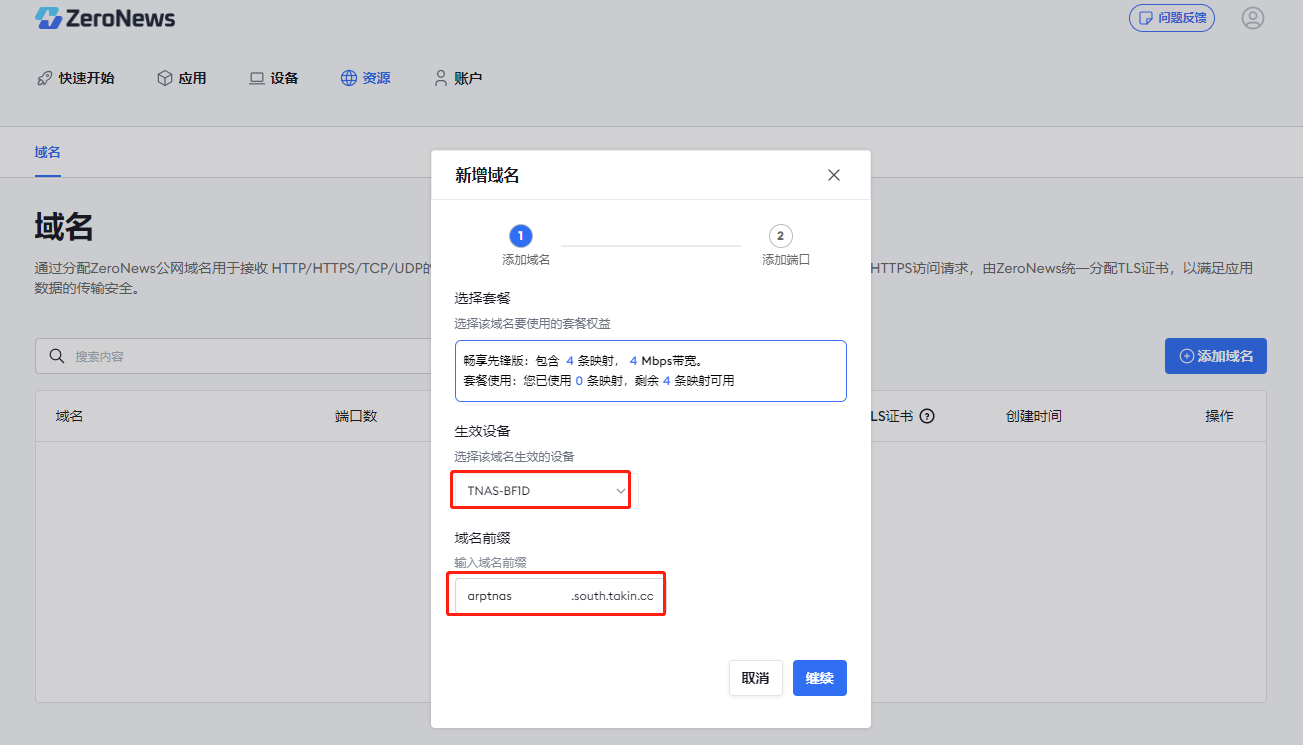The image size is (1303, 745).
Task: Click the 取消 button
Action: click(755, 678)
